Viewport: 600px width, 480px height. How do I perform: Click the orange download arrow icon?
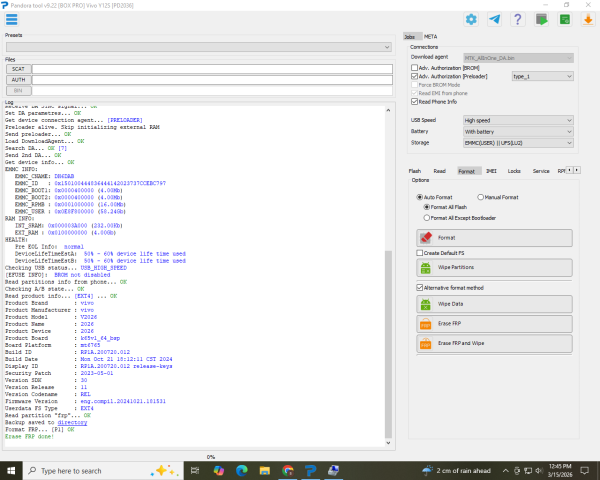tap(588, 19)
